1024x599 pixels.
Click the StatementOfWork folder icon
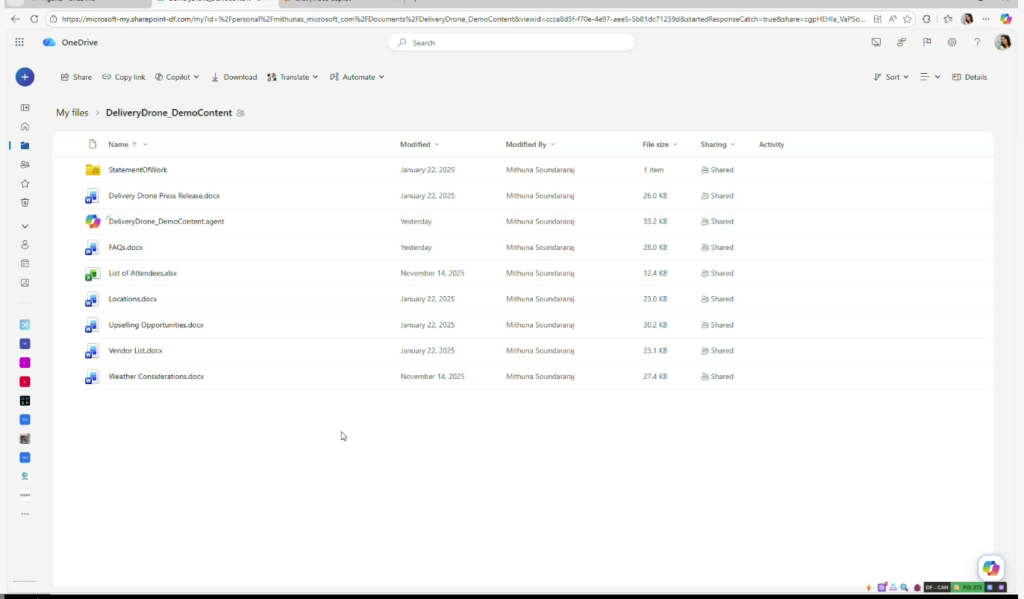click(x=93, y=170)
